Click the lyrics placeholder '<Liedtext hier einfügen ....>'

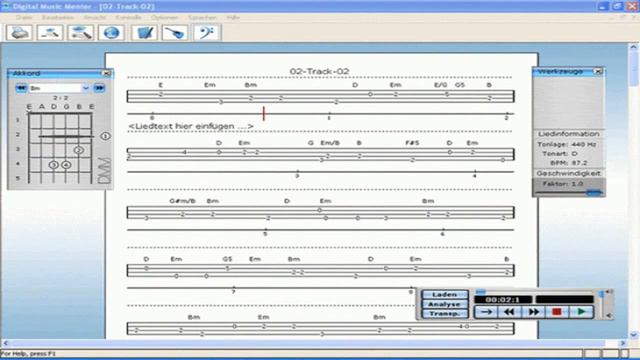191,126
